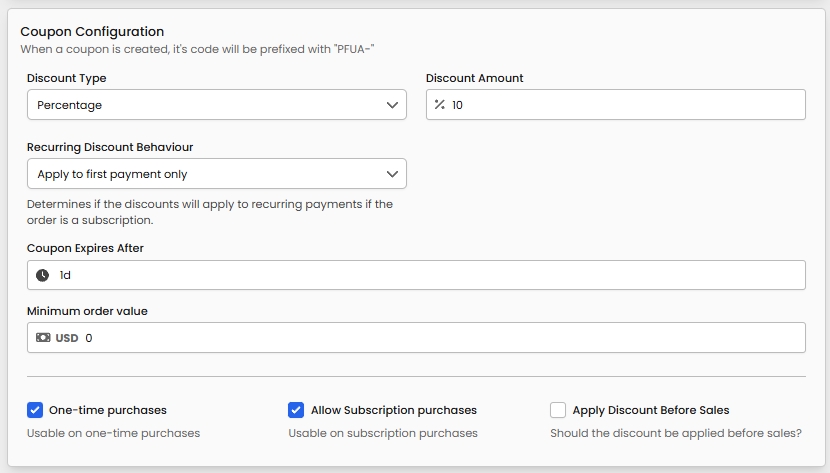This screenshot has width=830, height=473.
Task: Click the Recurring Discount Behaviour chevron arrow
Action: (x=392, y=174)
